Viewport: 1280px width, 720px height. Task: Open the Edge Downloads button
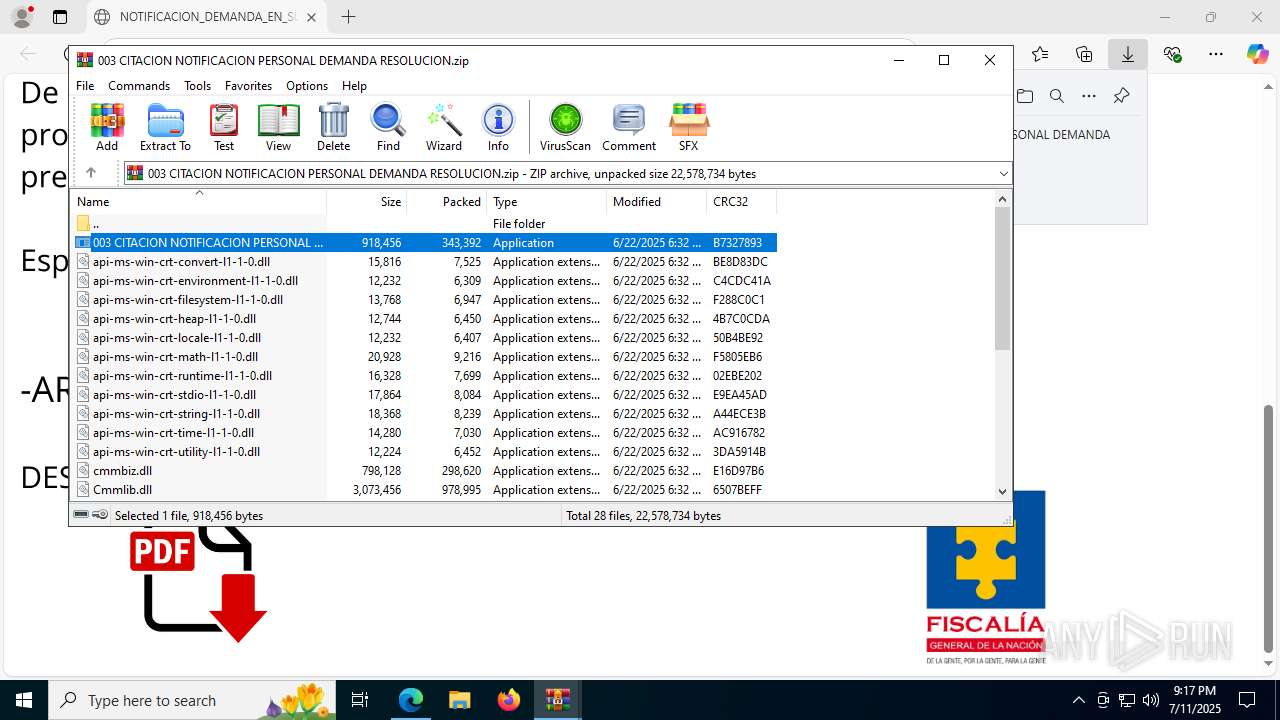[1128, 54]
